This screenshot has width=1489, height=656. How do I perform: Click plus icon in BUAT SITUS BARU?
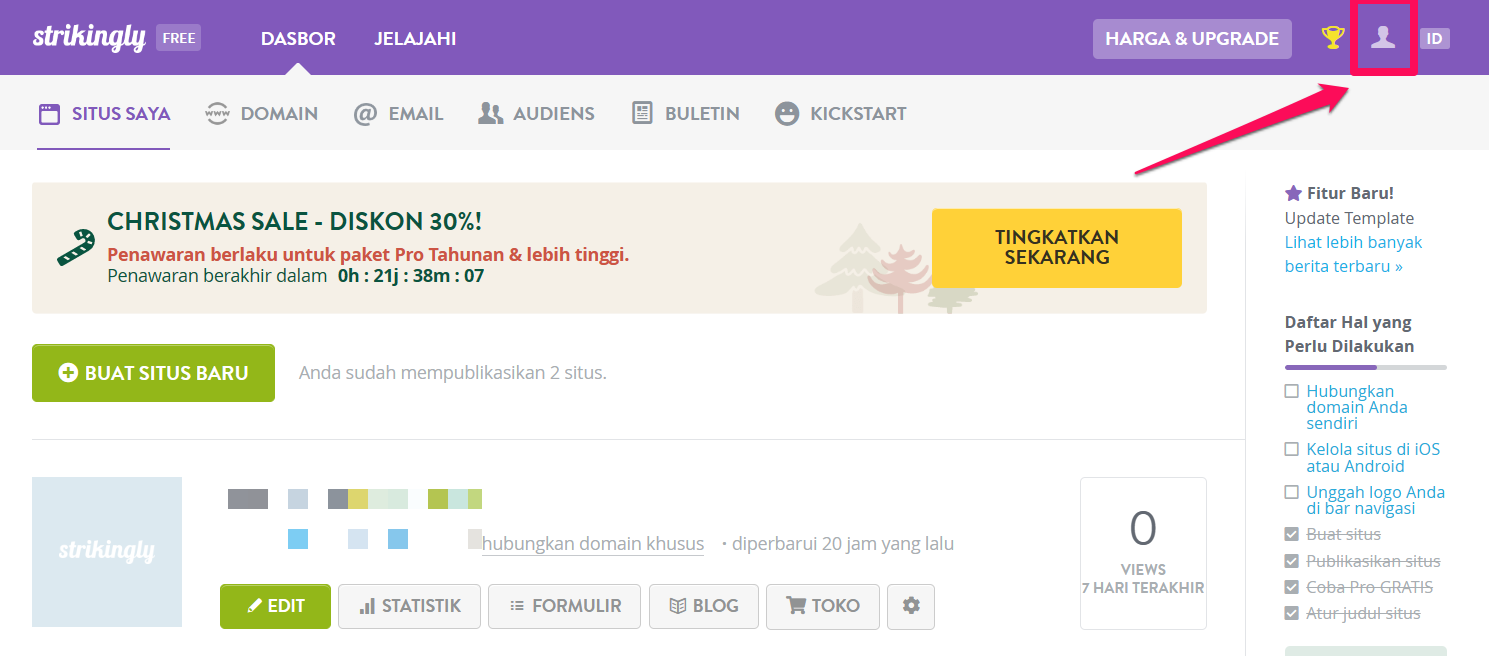click(68, 373)
